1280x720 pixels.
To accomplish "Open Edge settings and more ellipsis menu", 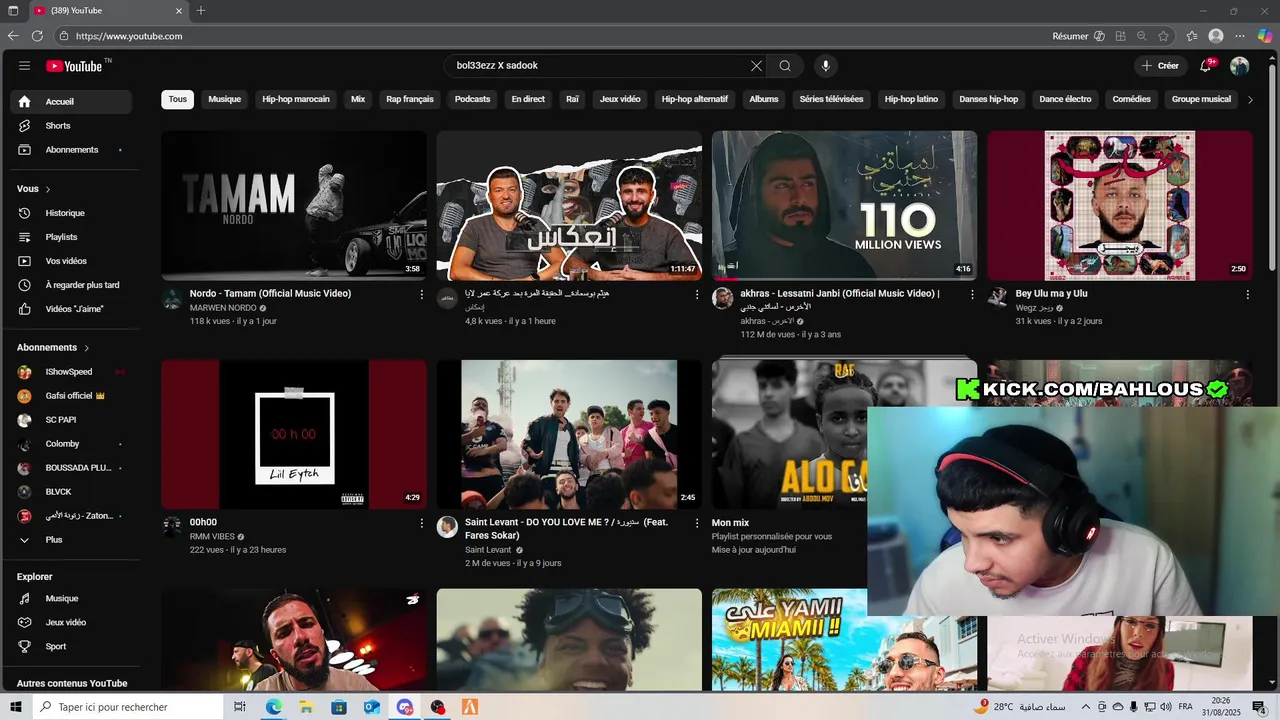I will [x=1240, y=36].
